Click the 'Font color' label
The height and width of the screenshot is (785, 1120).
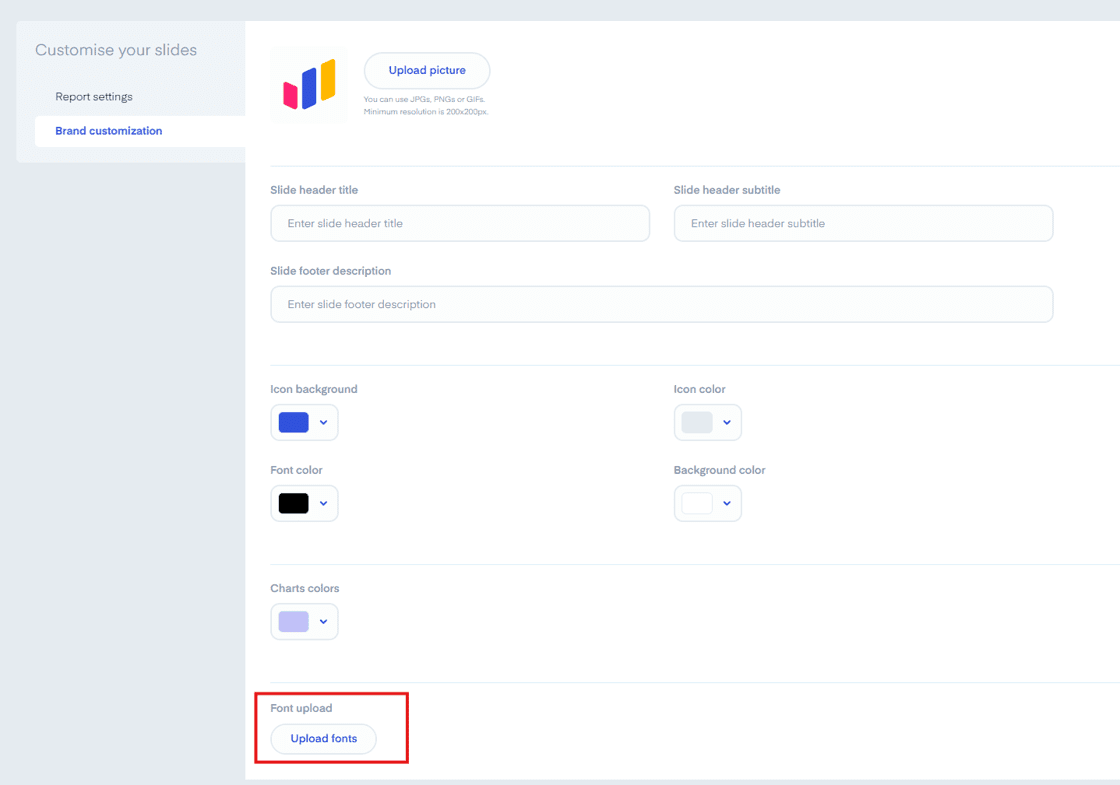pos(296,470)
